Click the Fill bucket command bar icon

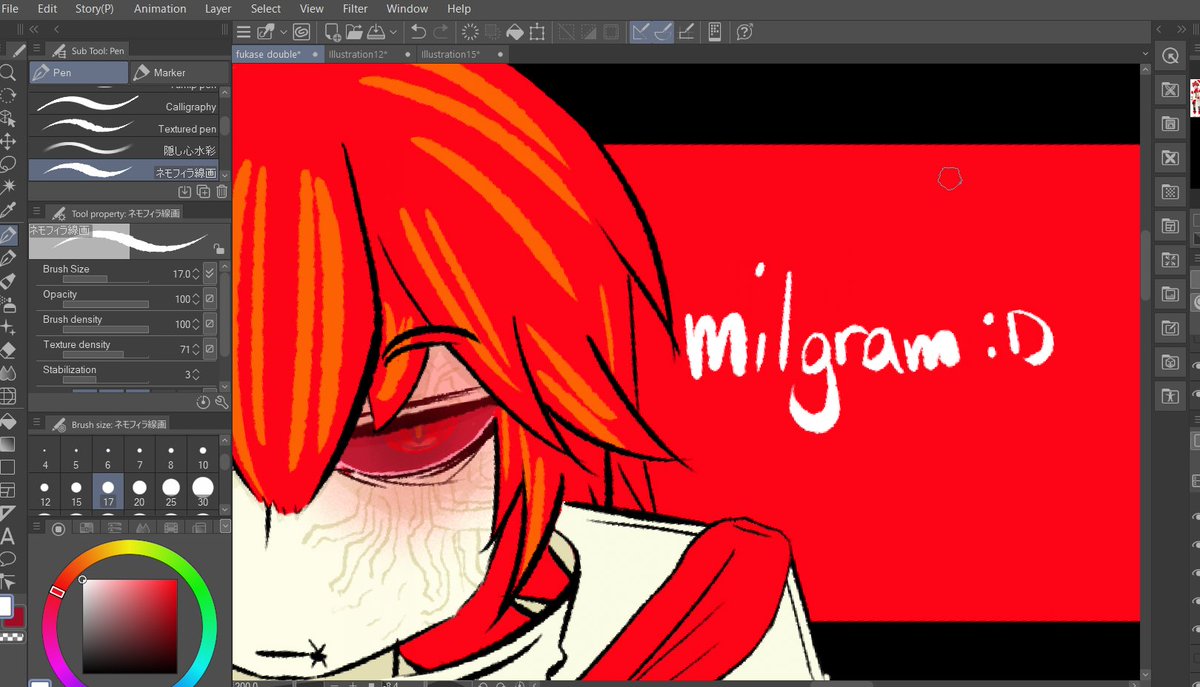(515, 32)
